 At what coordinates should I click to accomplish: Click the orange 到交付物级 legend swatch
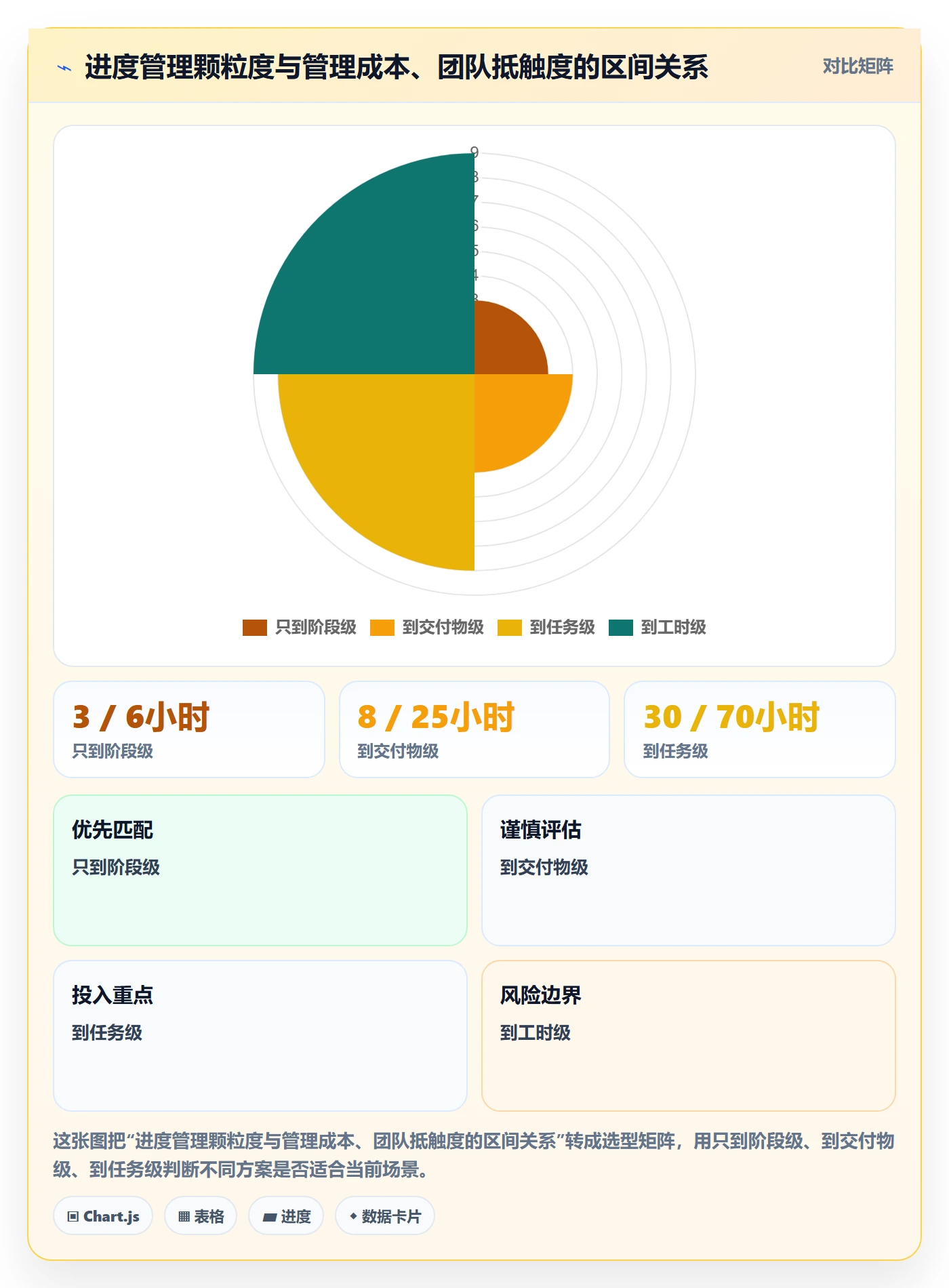coord(382,628)
